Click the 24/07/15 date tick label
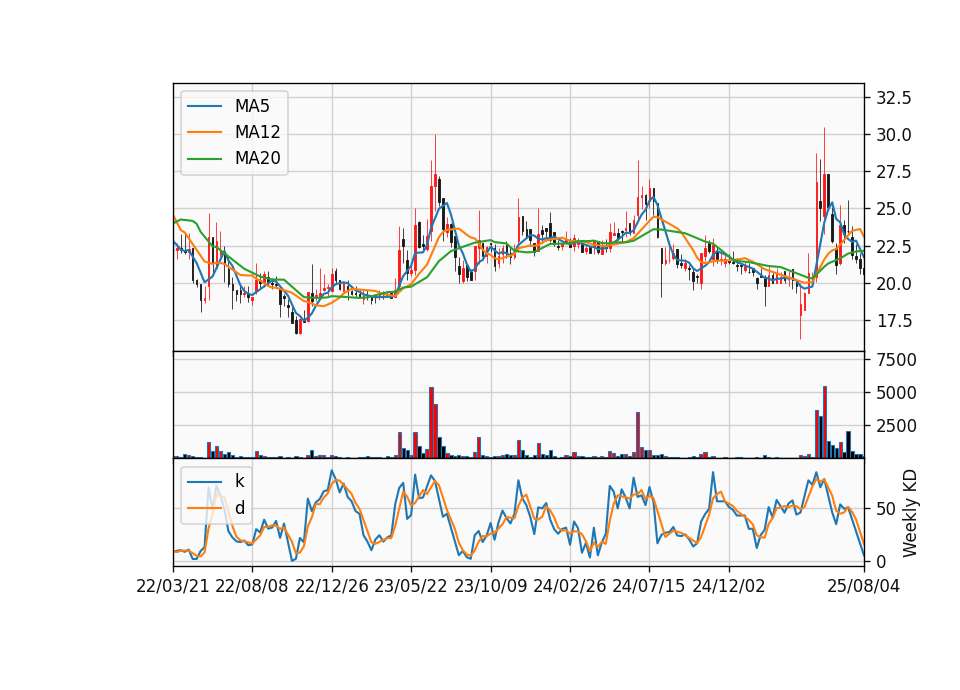960x690 pixels. pyautogui.click(x=649, y=586)
